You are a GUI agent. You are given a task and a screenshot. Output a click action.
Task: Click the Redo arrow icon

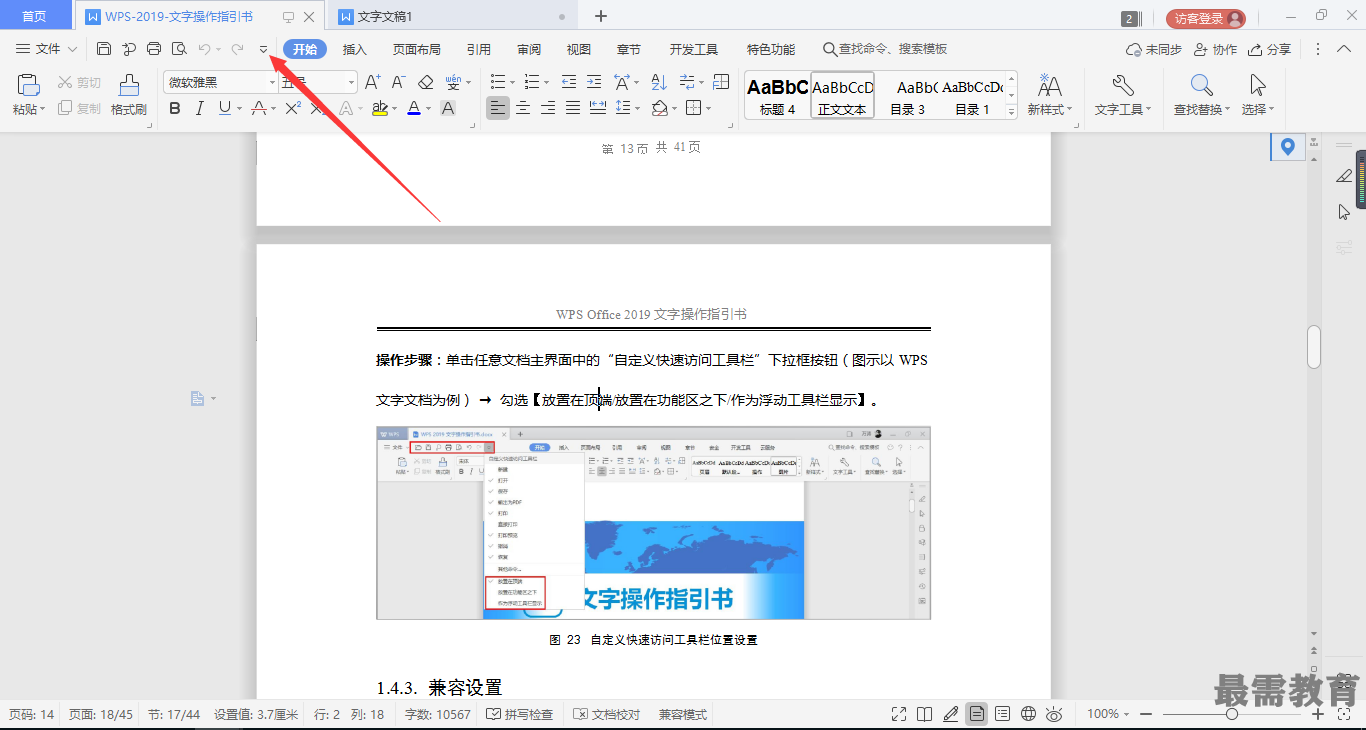pos(237,48)
